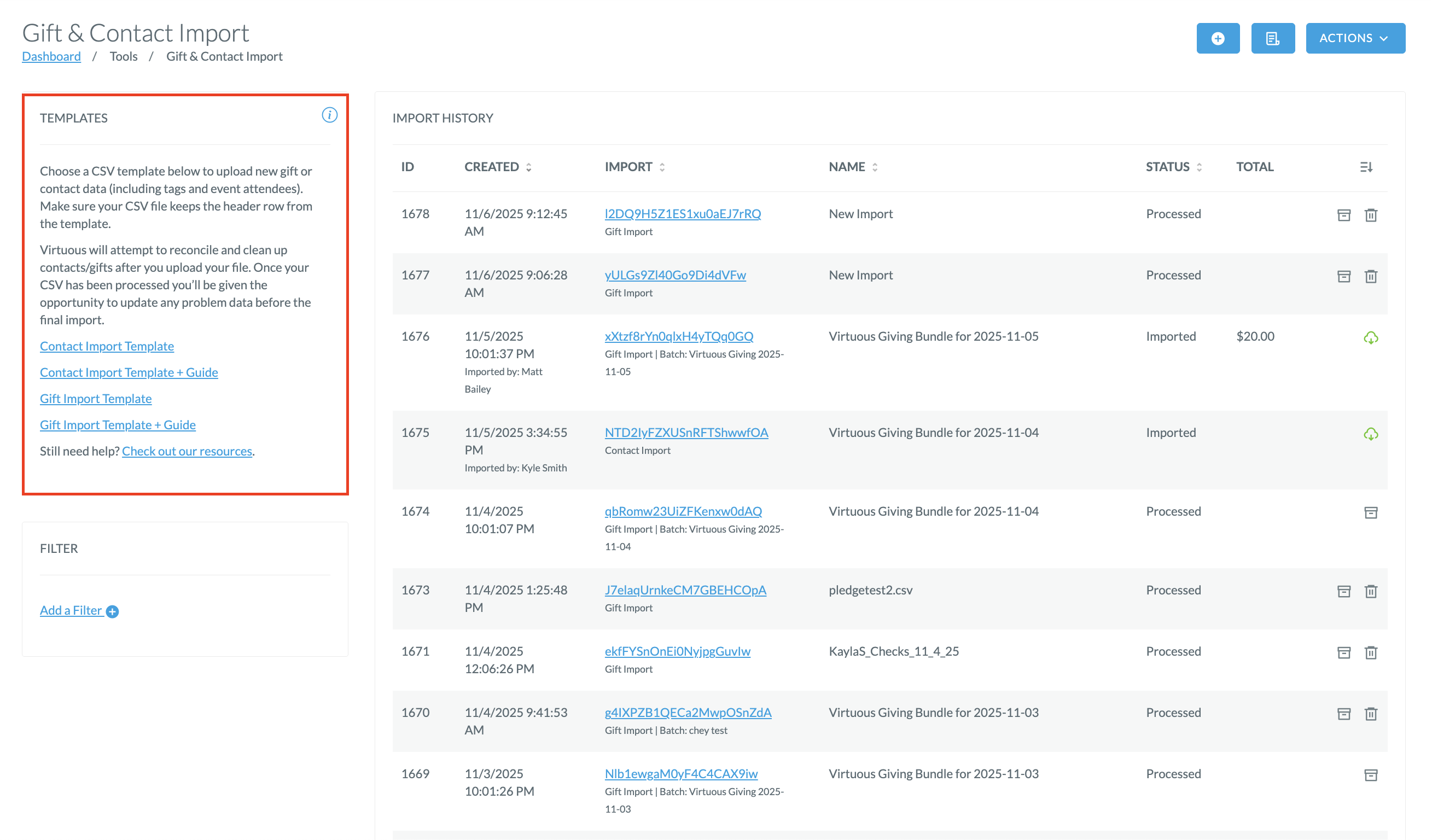Click ID 1678 cell
This screenshot has width=1432, height=840.
pyautogui.click(x=415, y=213)
